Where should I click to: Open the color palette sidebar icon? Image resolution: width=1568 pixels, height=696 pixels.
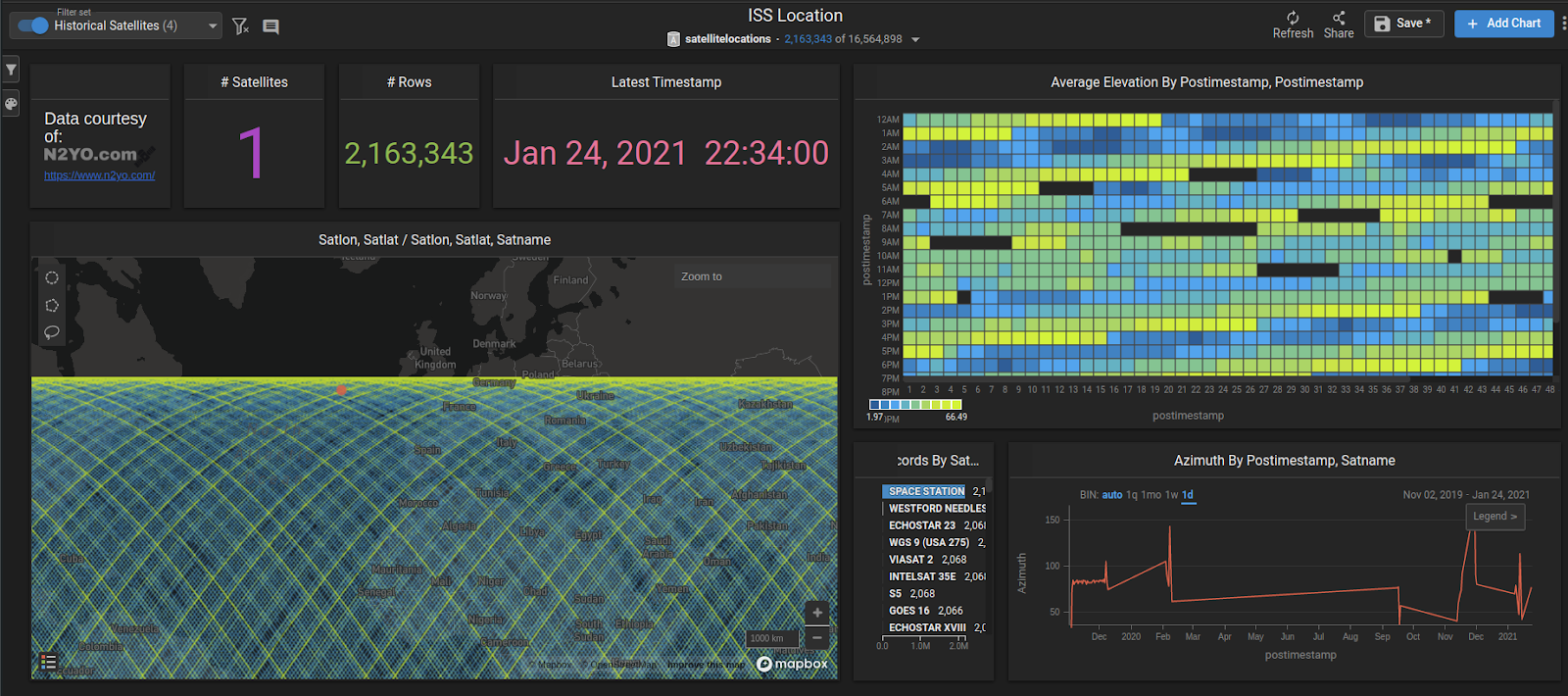(x=11, y=103)
